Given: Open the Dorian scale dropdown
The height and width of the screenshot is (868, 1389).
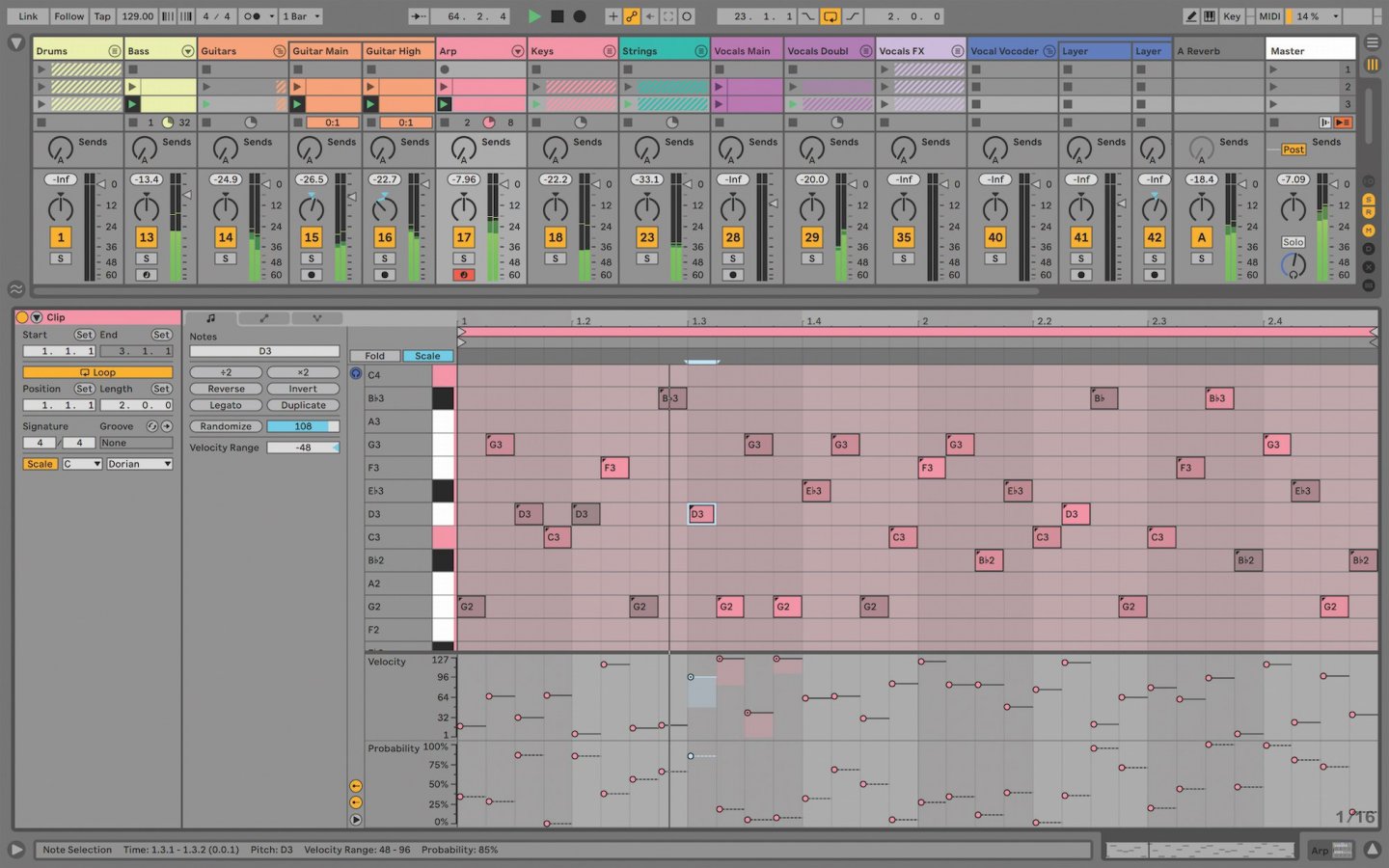Looking at the screenshot, I should coord(138,464).
